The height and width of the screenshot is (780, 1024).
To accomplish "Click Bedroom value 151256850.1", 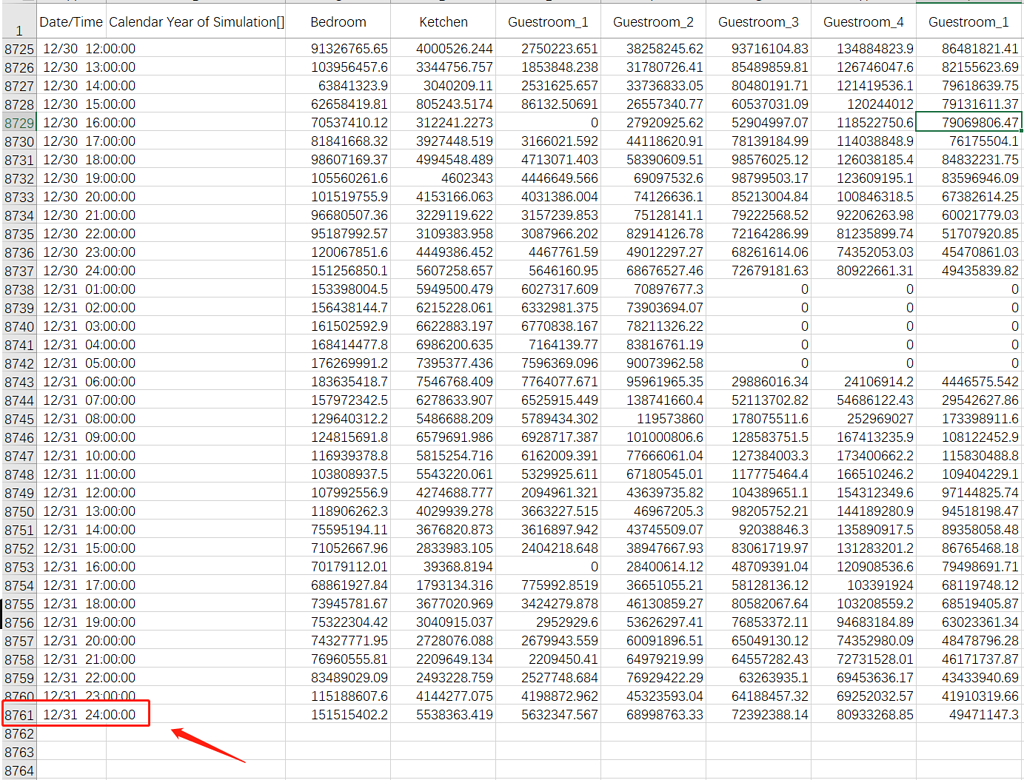I will pyautogui.click(x=338, y=270).
